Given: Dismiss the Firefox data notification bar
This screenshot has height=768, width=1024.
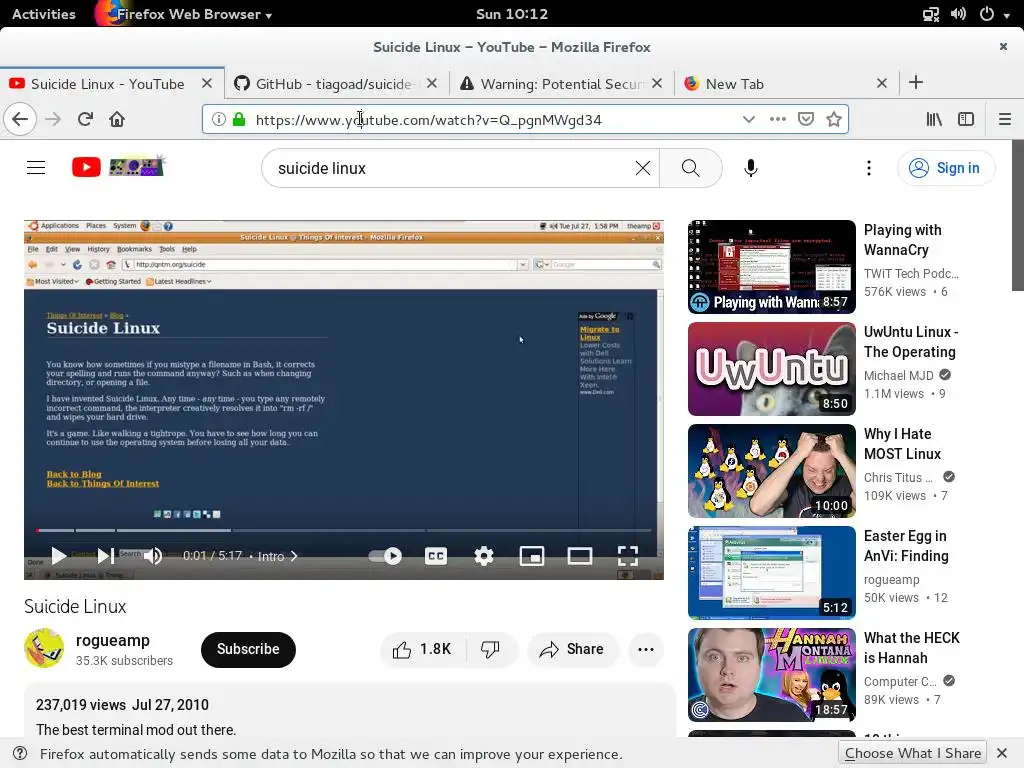Looking at the screenshot, I should coord(1002,753).
